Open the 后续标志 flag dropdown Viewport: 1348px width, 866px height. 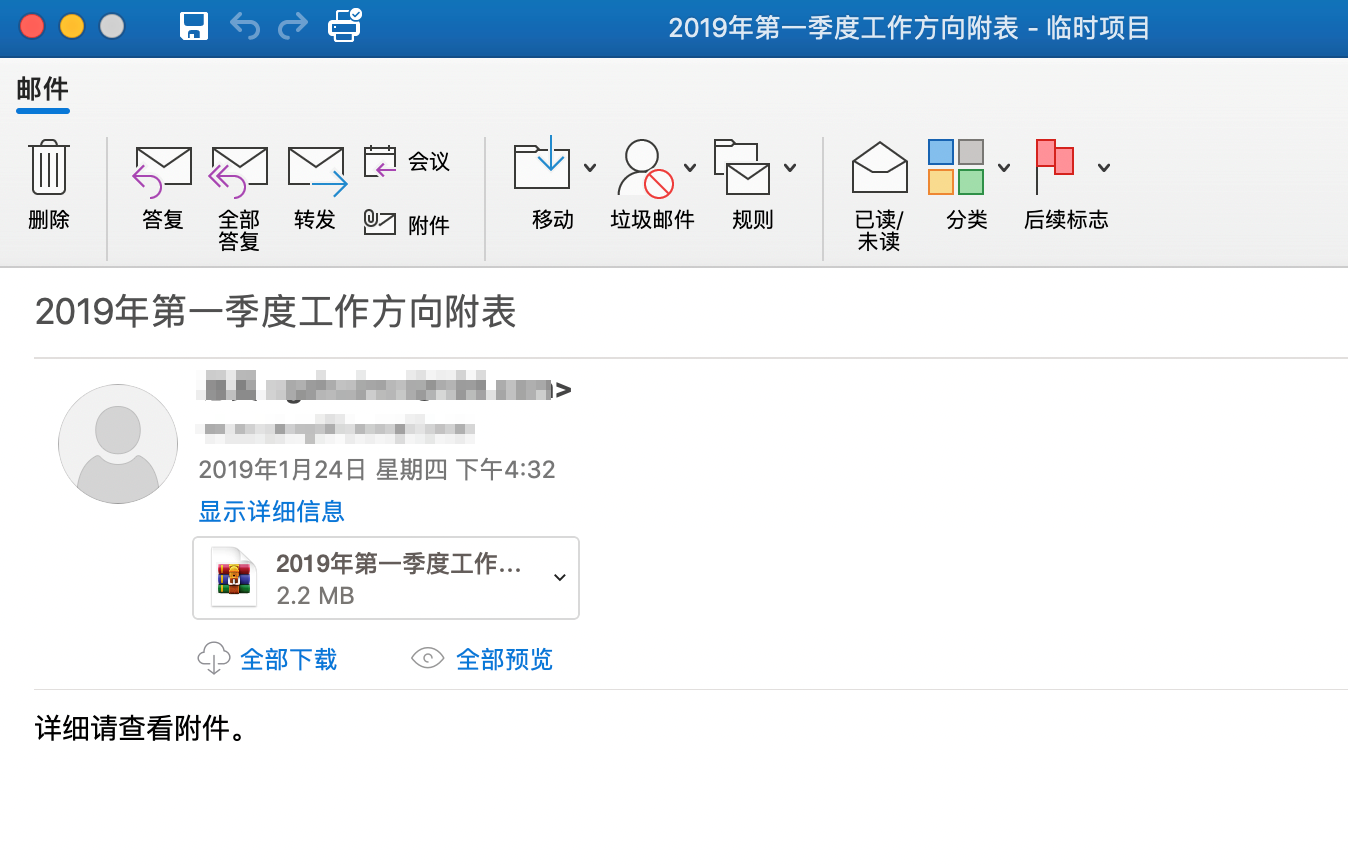1104,168
